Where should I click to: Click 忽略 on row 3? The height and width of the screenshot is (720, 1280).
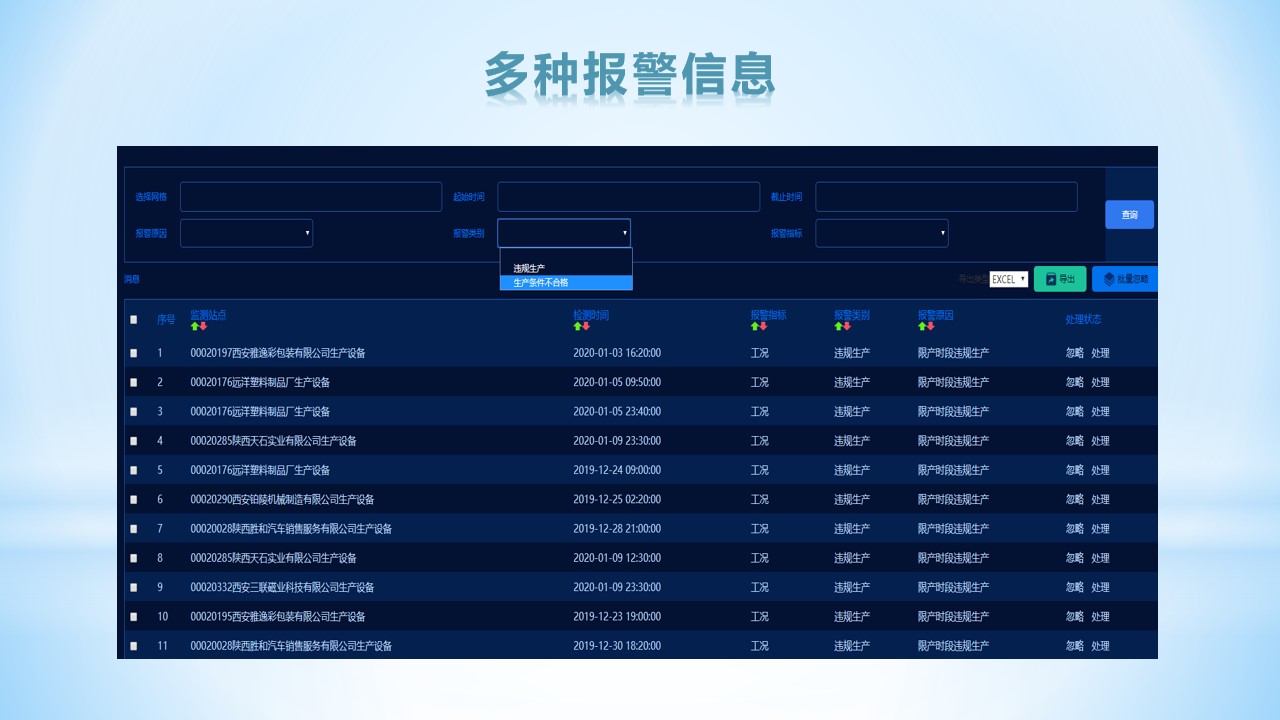pos(1074,412)
